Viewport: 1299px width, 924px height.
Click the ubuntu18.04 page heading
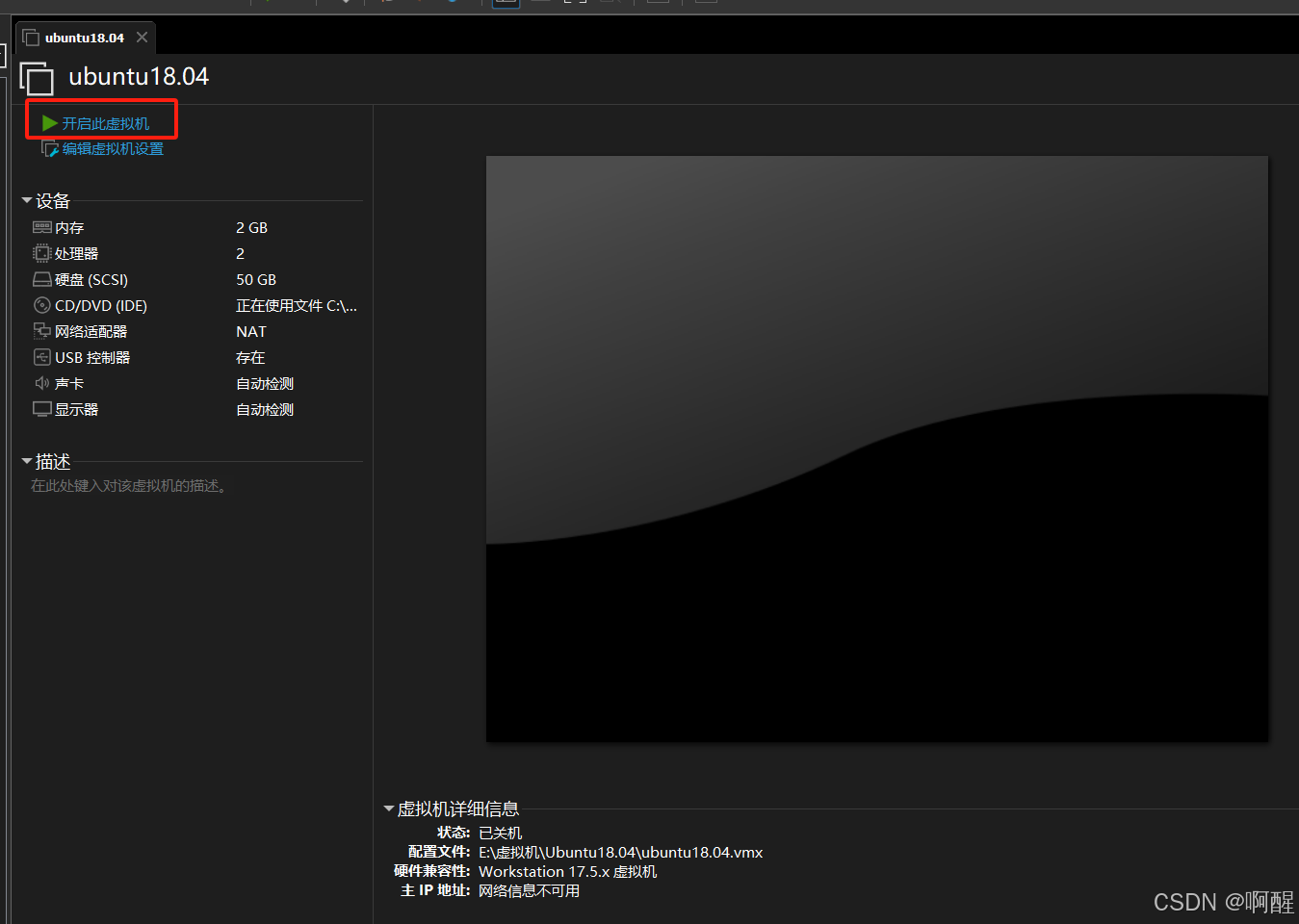point(139,77)
